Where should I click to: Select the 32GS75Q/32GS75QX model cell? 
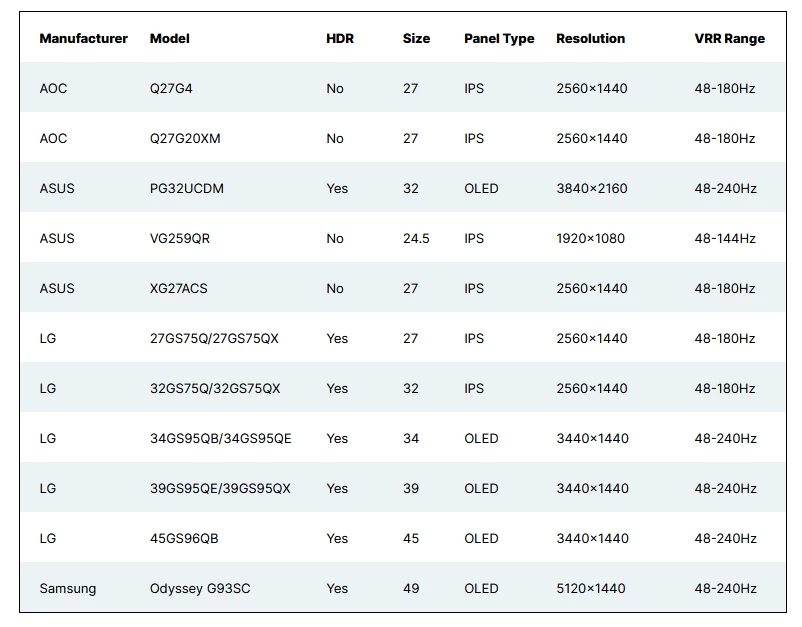(215, 389)
